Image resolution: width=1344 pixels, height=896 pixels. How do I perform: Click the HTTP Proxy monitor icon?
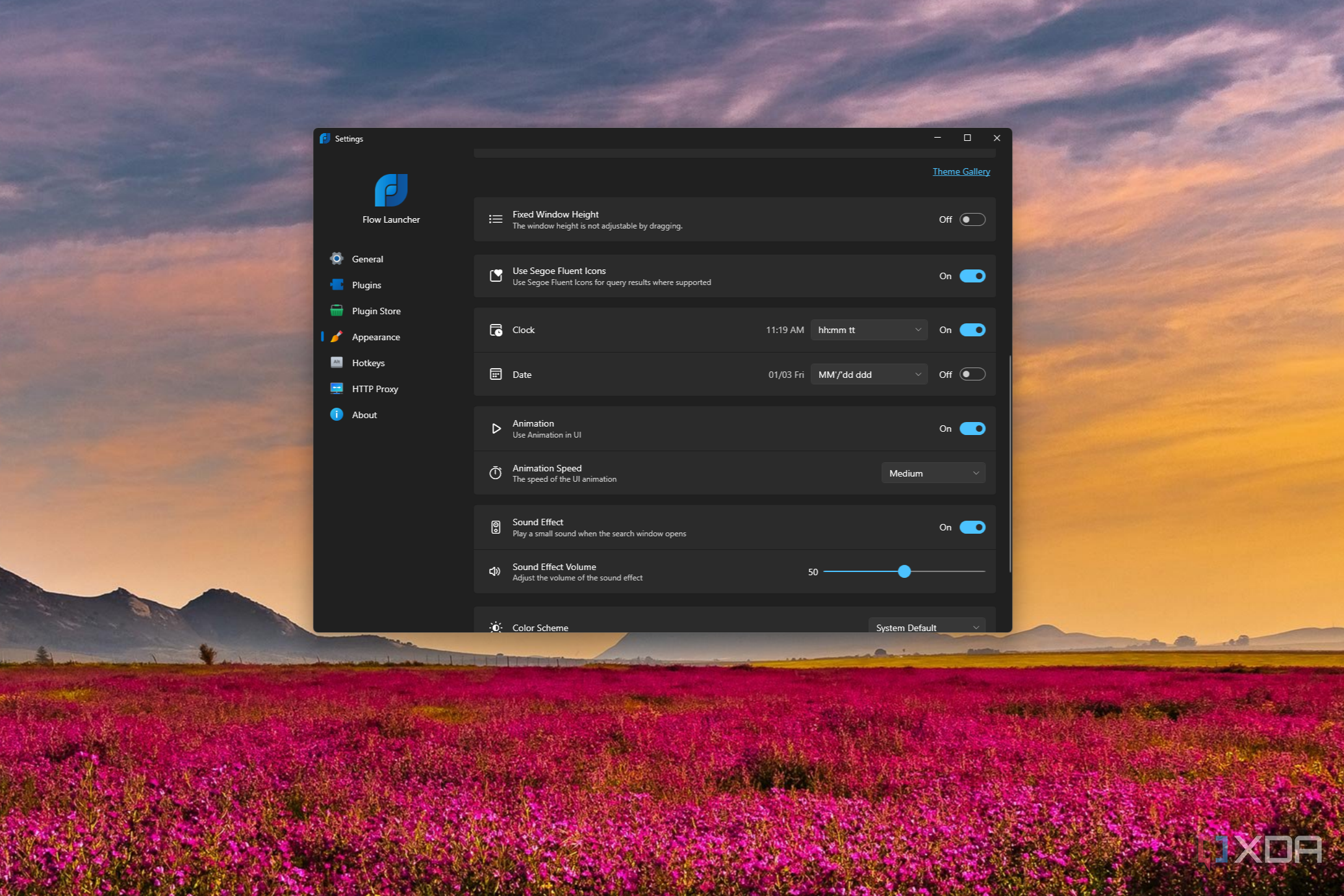click(x=336, y=388)
